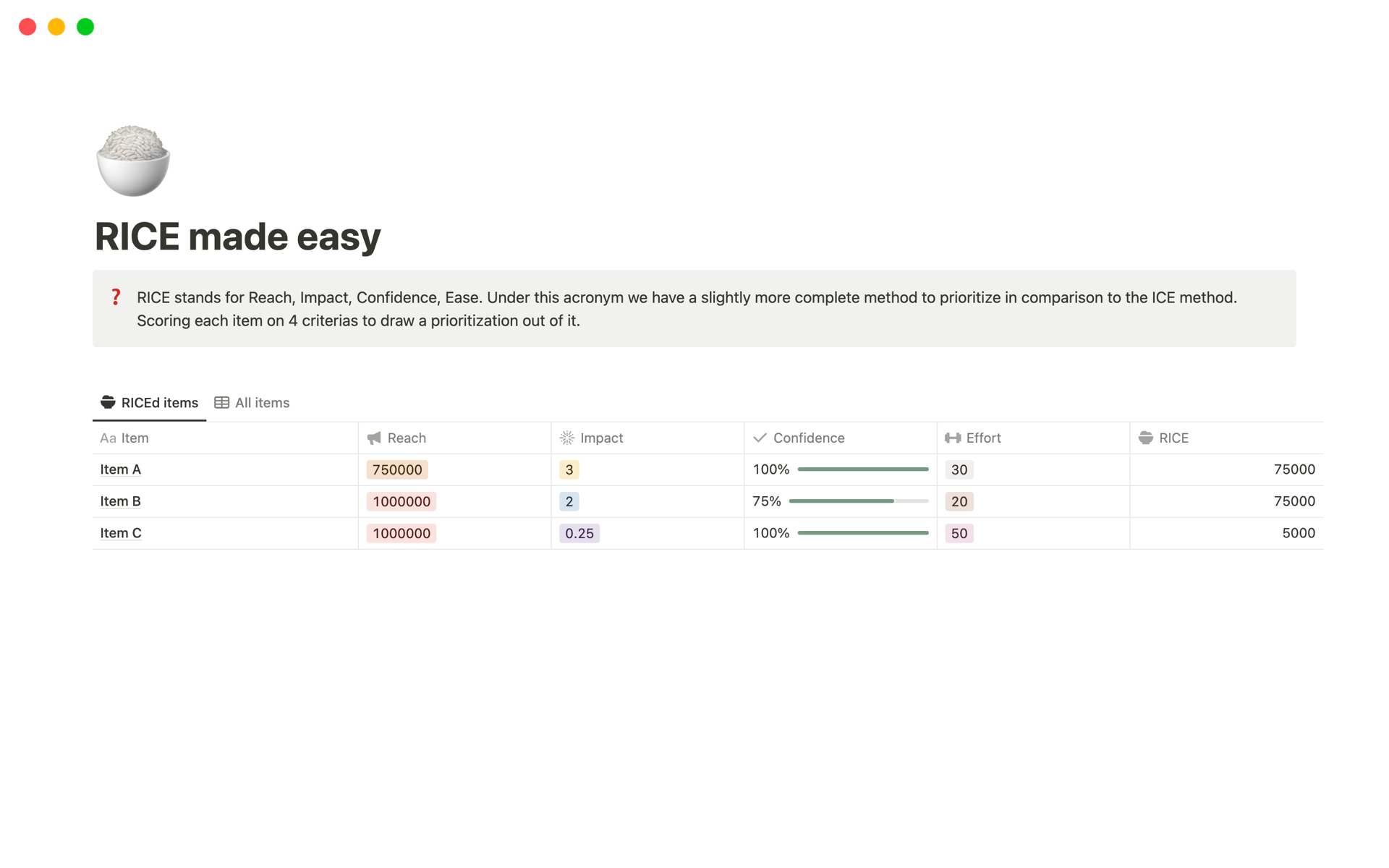This screenshot has height=868, width=1389.
Task: Open the RICE column header menu
Action: pos(1173,438)
